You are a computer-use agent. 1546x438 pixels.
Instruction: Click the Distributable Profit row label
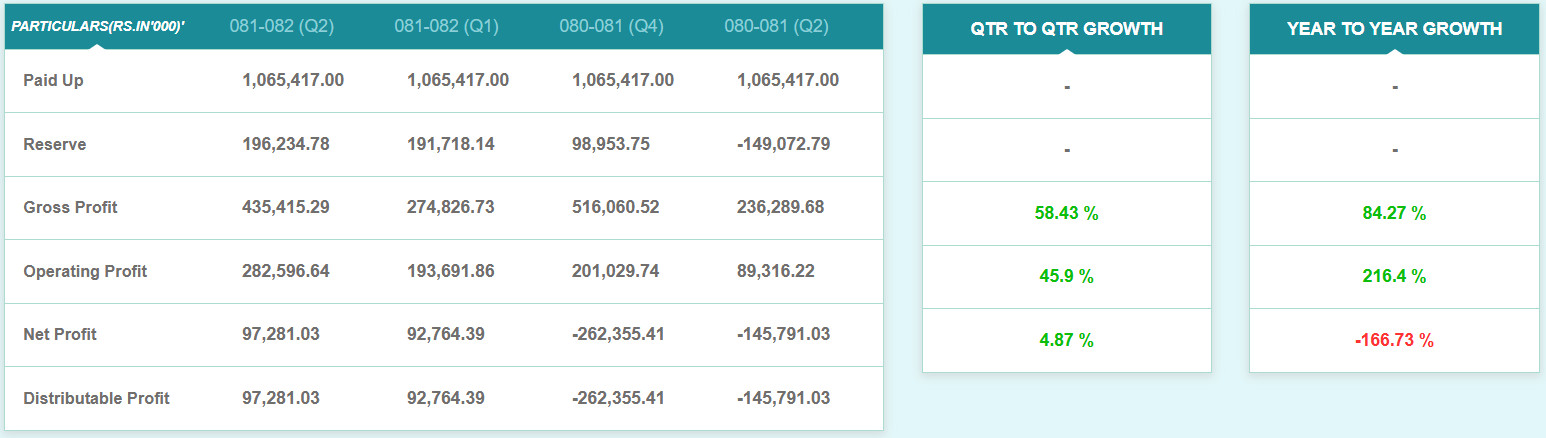click(96, 398)
